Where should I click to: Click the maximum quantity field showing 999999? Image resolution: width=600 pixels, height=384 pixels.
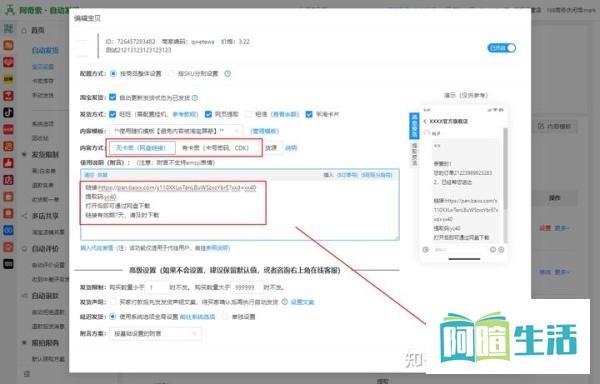pos(247,287)
